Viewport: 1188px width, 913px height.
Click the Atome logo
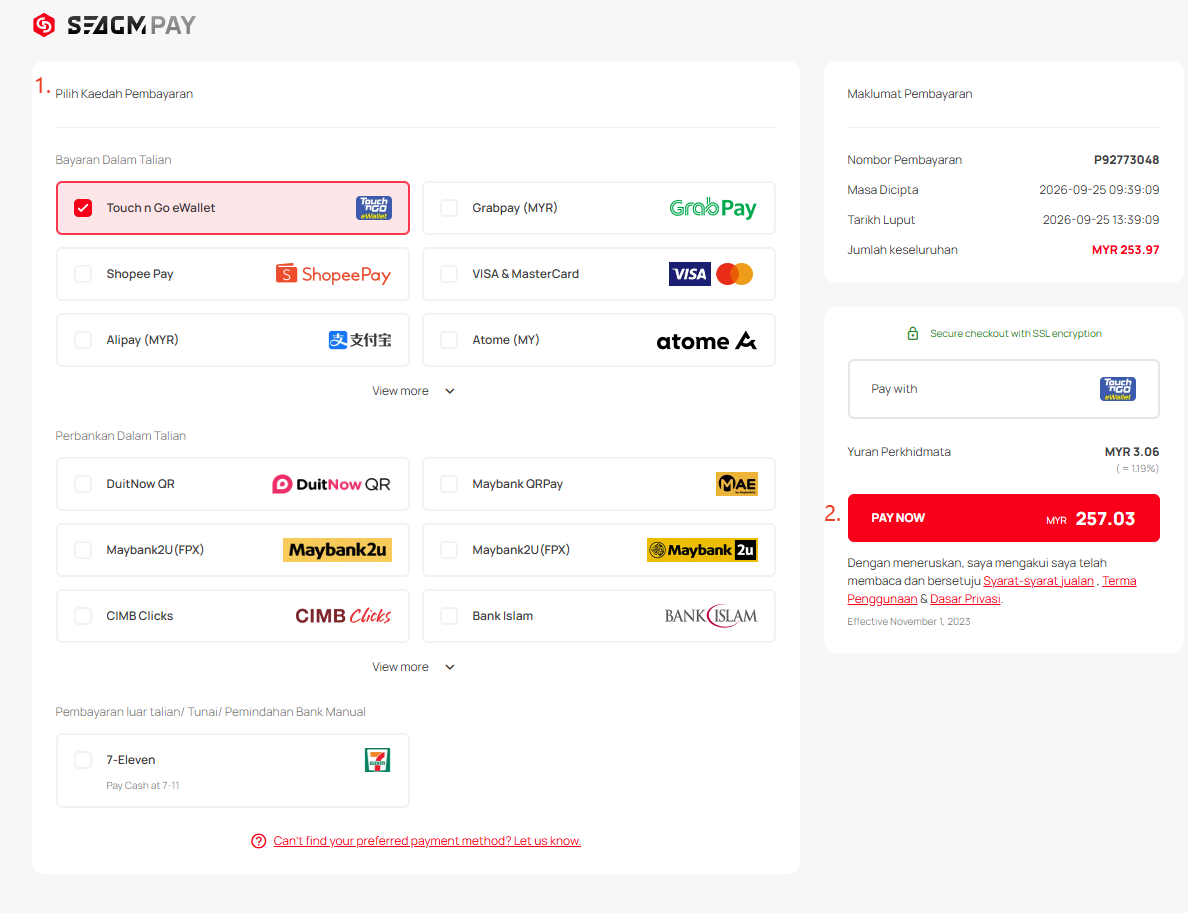coord(706,341)
